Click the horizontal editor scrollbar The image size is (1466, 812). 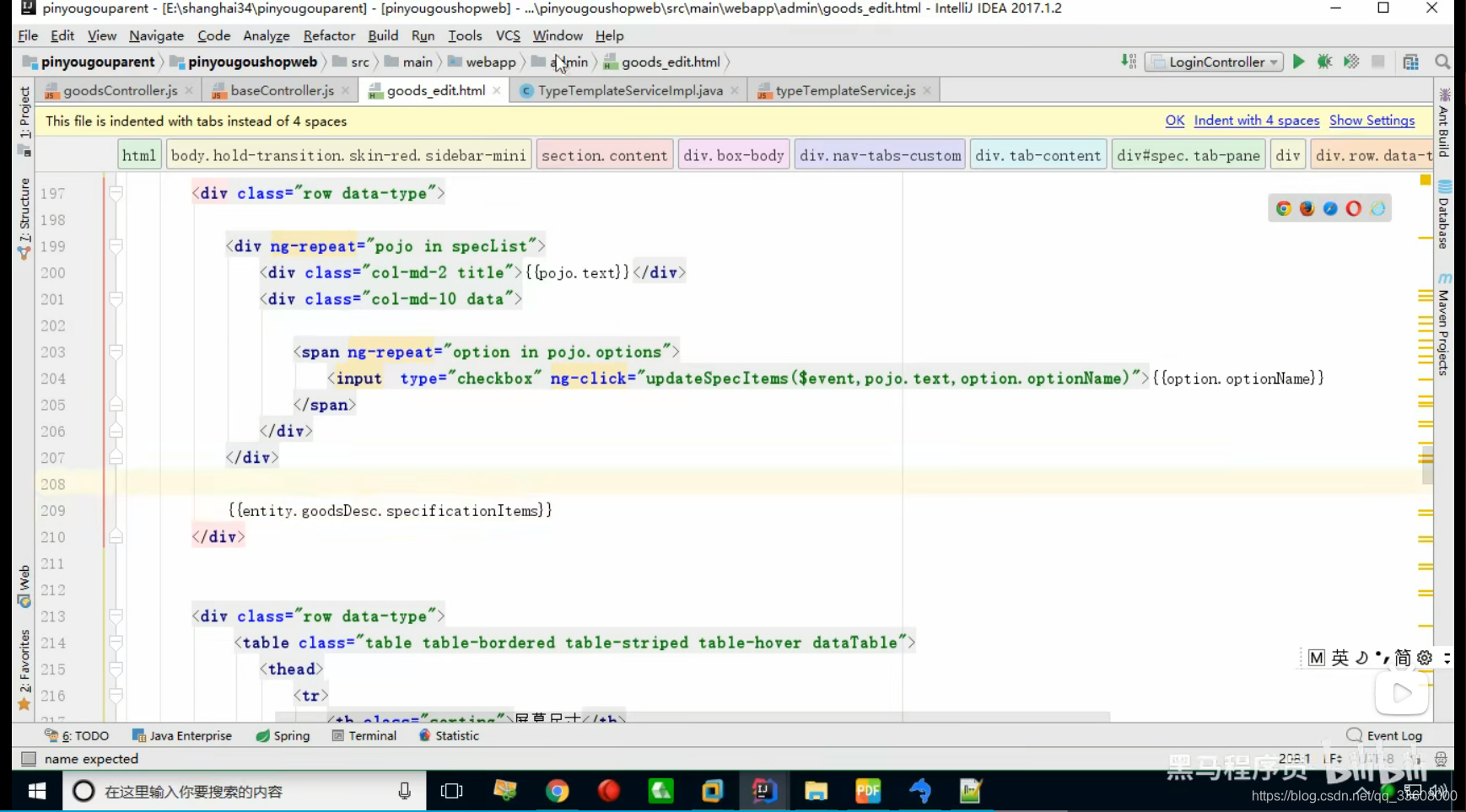(x=692, y=718)
